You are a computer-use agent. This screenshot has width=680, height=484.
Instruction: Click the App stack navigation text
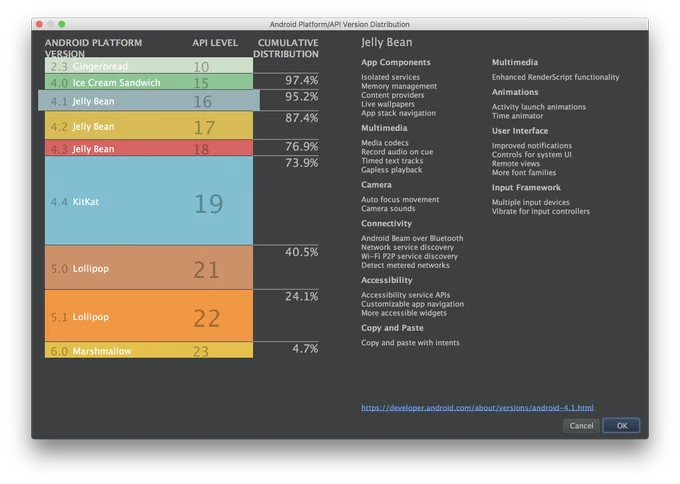point(398,113)
